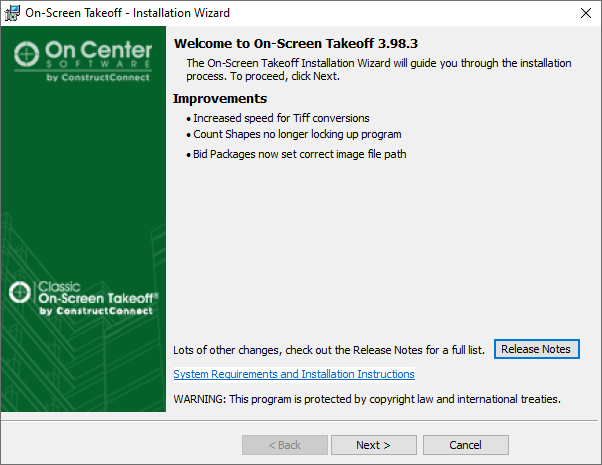Click 'Lots of other changes' sentence
The width and height of the screenshot is (602, 465).
(329, 350)
